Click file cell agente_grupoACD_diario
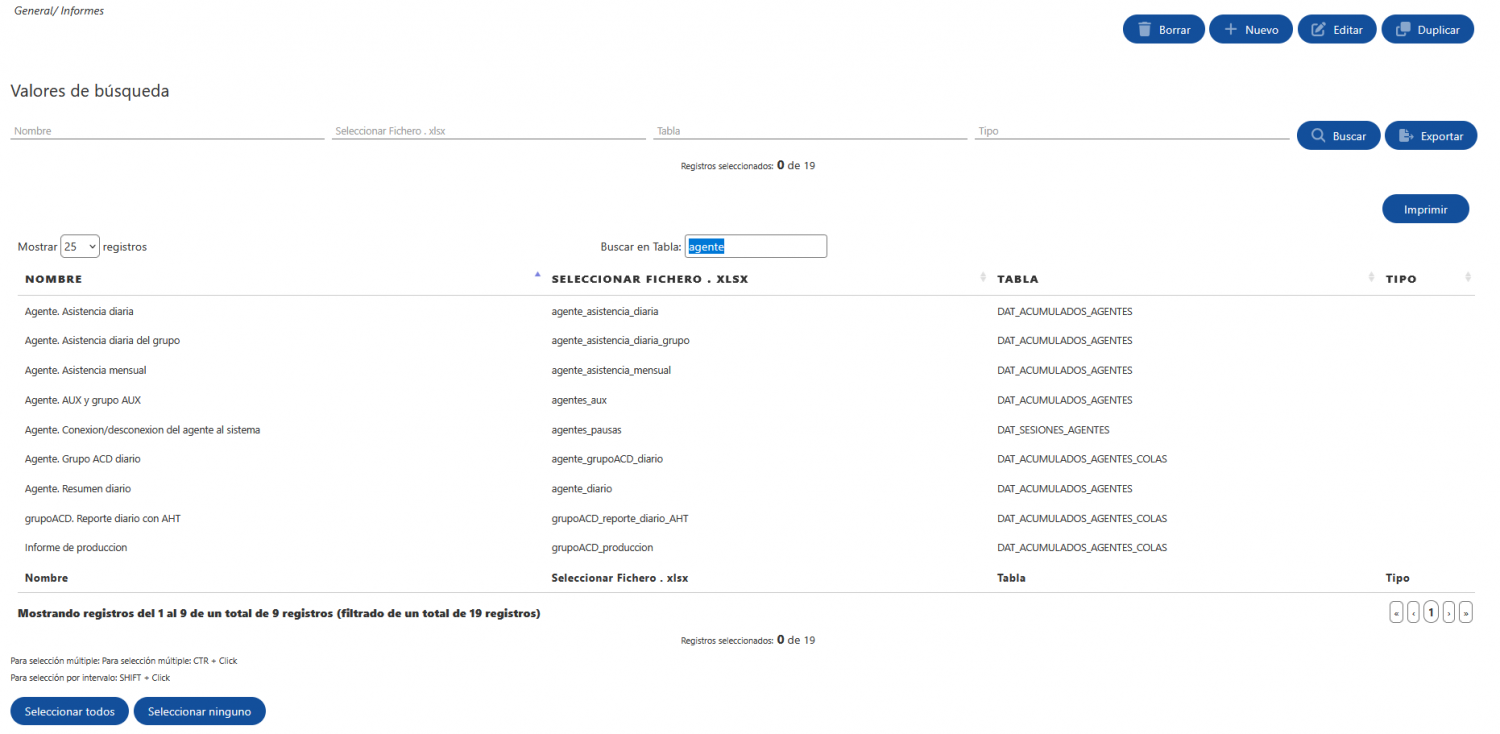Screen dimensions: 1500x734 (x=607, y=459)
